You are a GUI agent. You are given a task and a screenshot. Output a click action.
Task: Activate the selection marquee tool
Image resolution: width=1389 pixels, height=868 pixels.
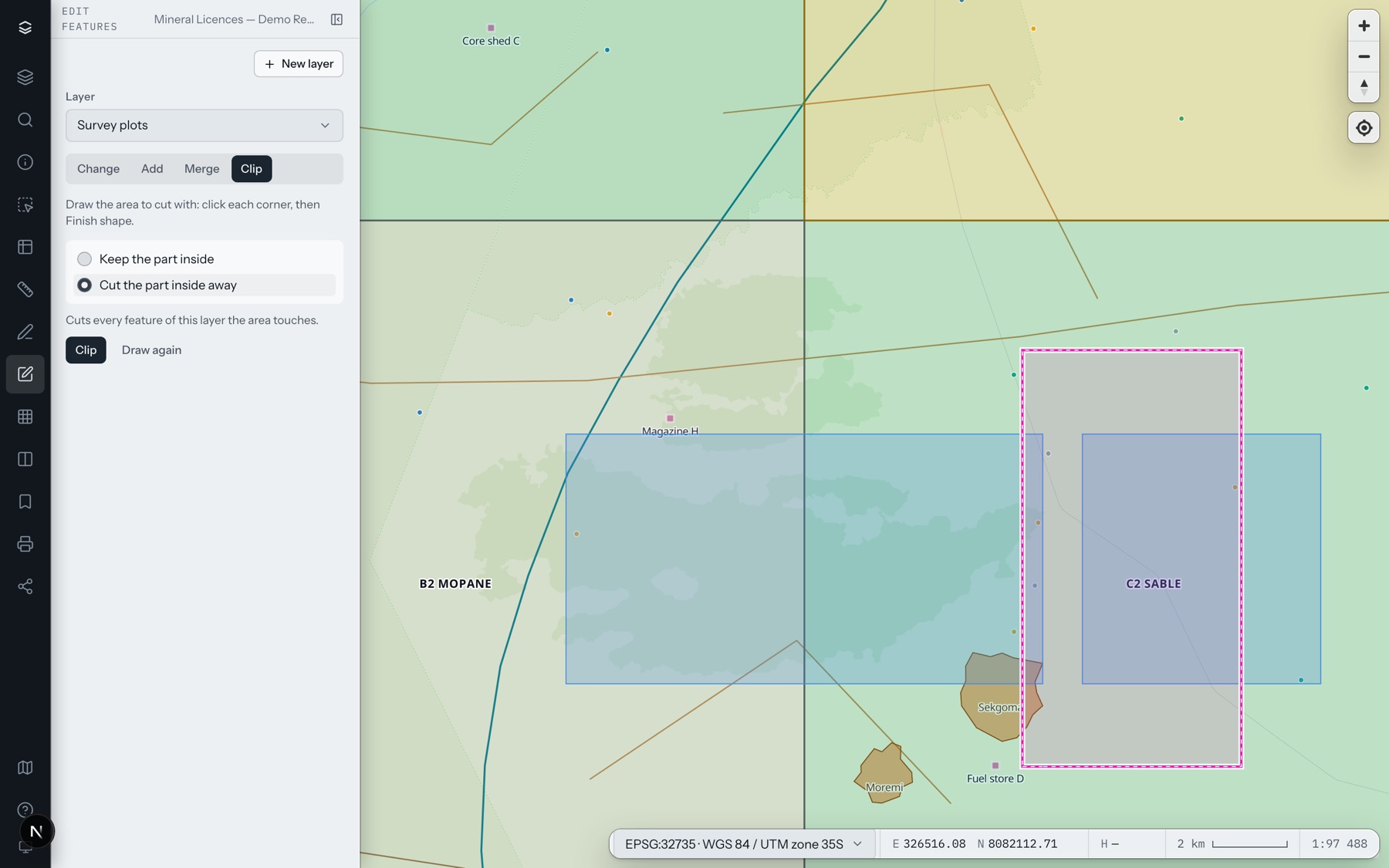pos(25,204)
